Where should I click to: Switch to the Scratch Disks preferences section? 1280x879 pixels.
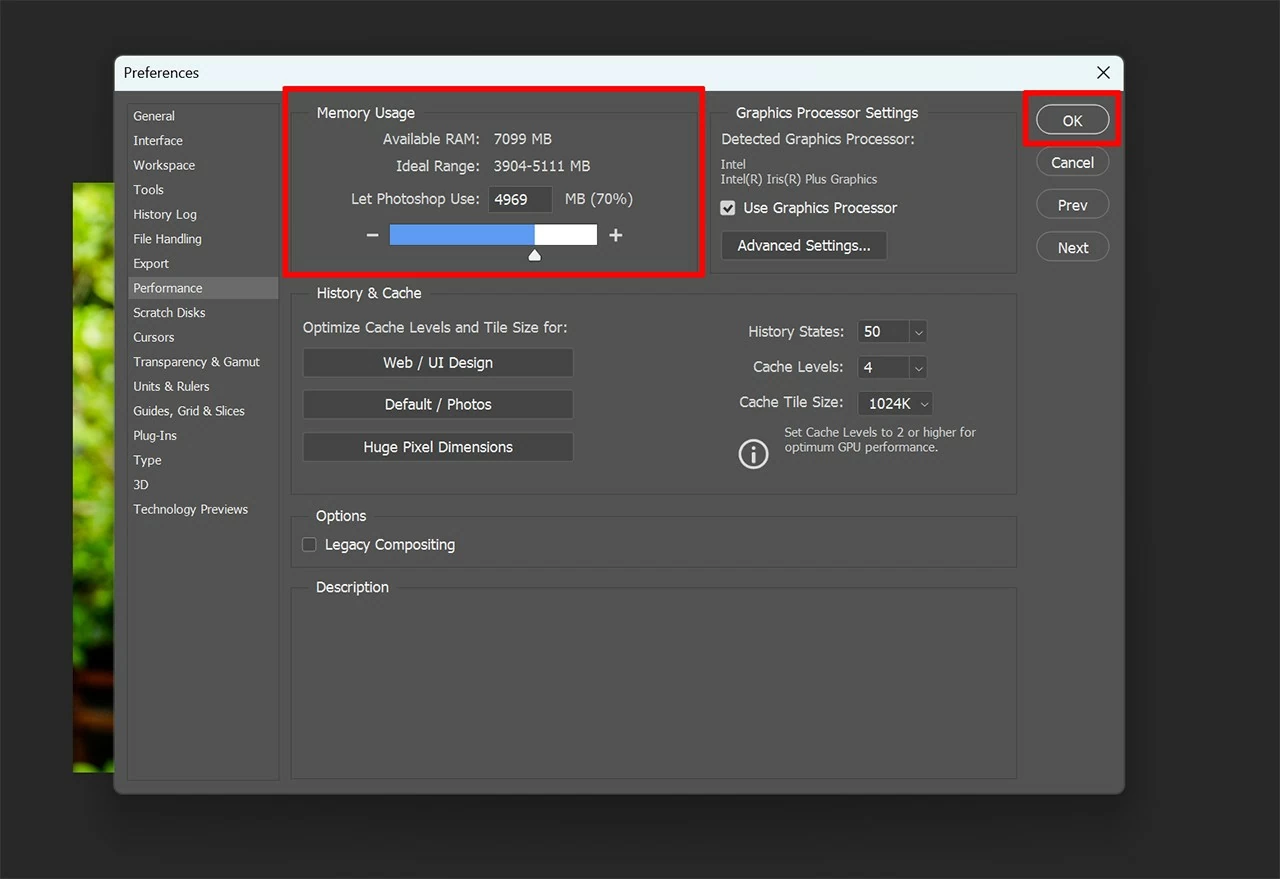[x=169, y=312]
